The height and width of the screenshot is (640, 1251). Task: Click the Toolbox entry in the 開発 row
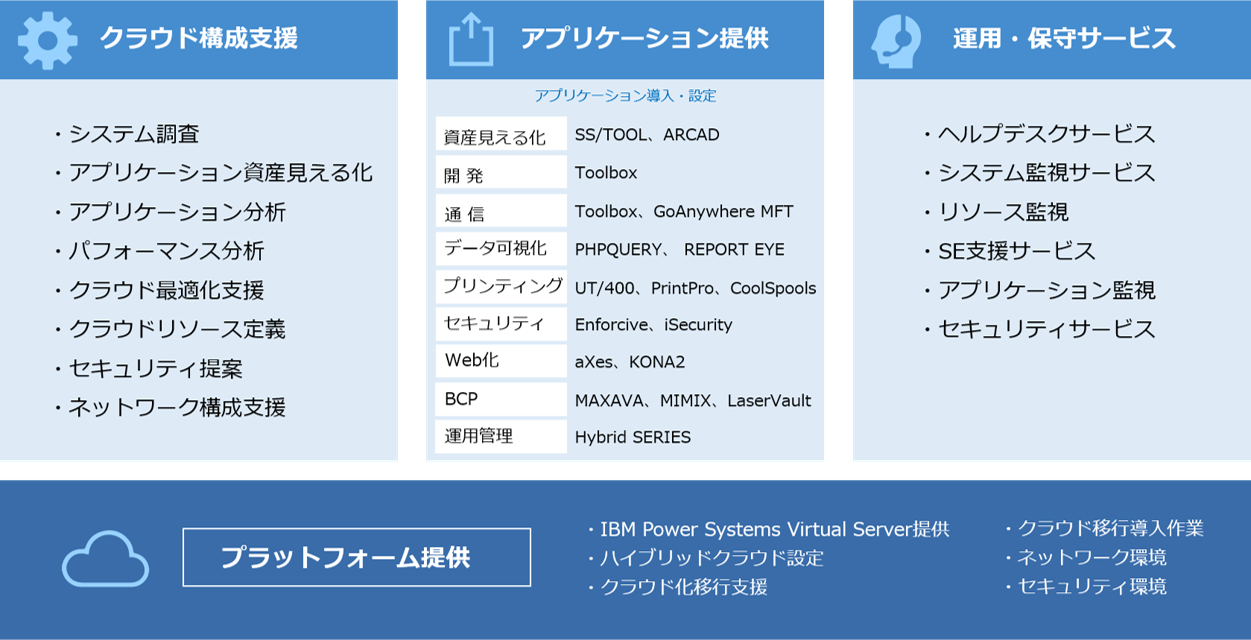click(x=606, y=172)
